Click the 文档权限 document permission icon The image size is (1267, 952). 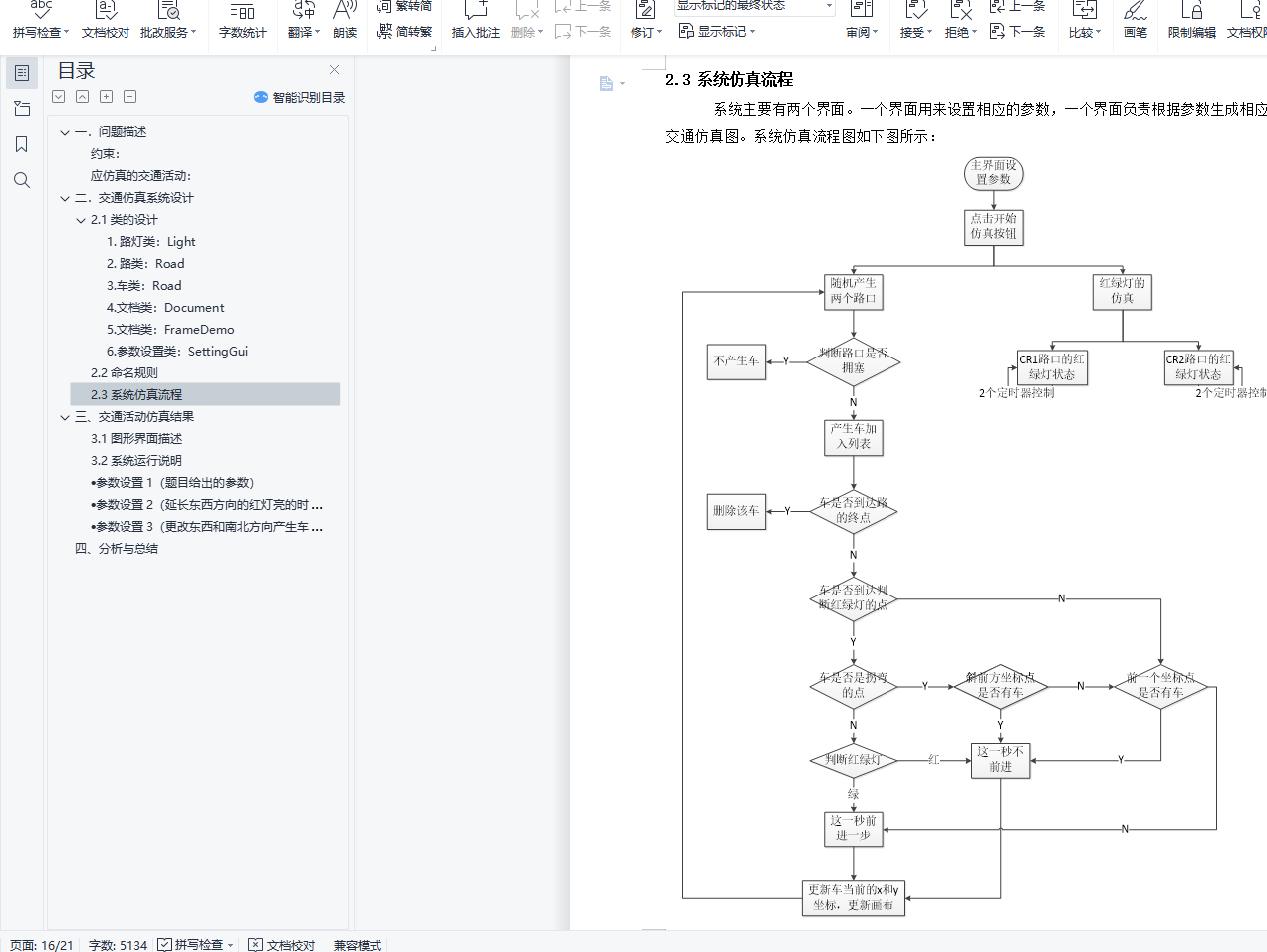point(1247,20)
